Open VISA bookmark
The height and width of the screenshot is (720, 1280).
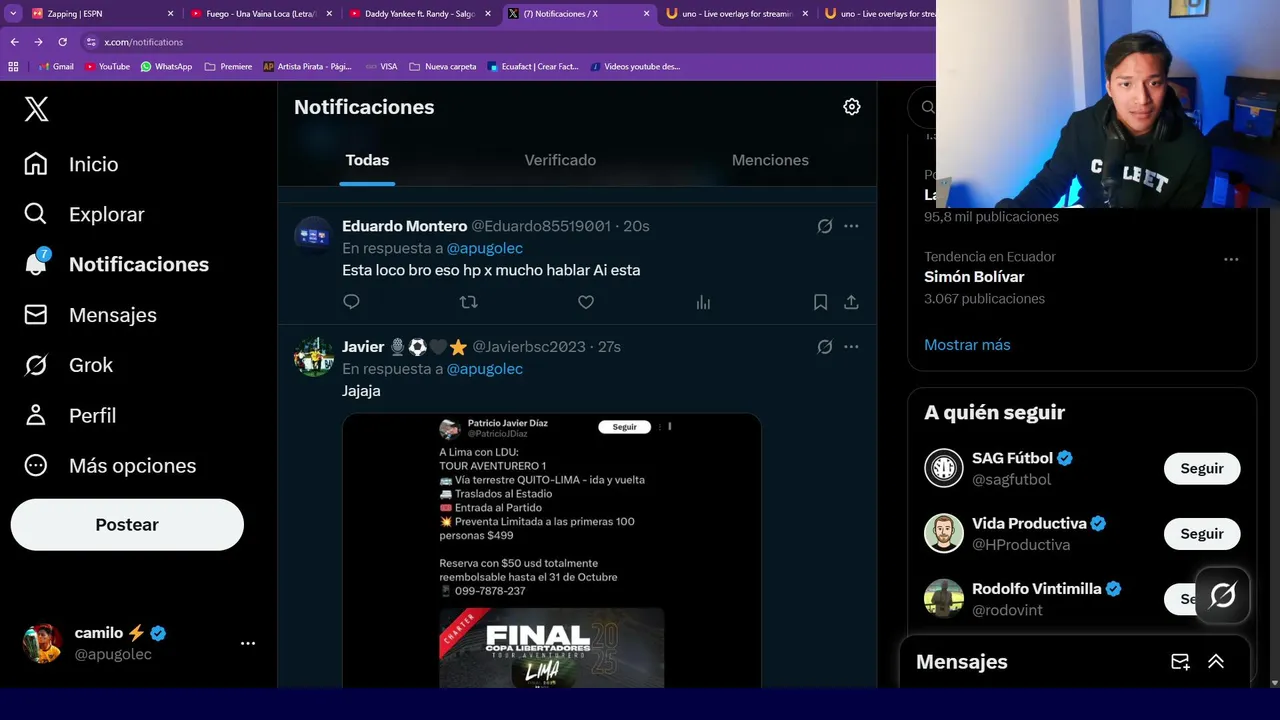tap(381, 67)
